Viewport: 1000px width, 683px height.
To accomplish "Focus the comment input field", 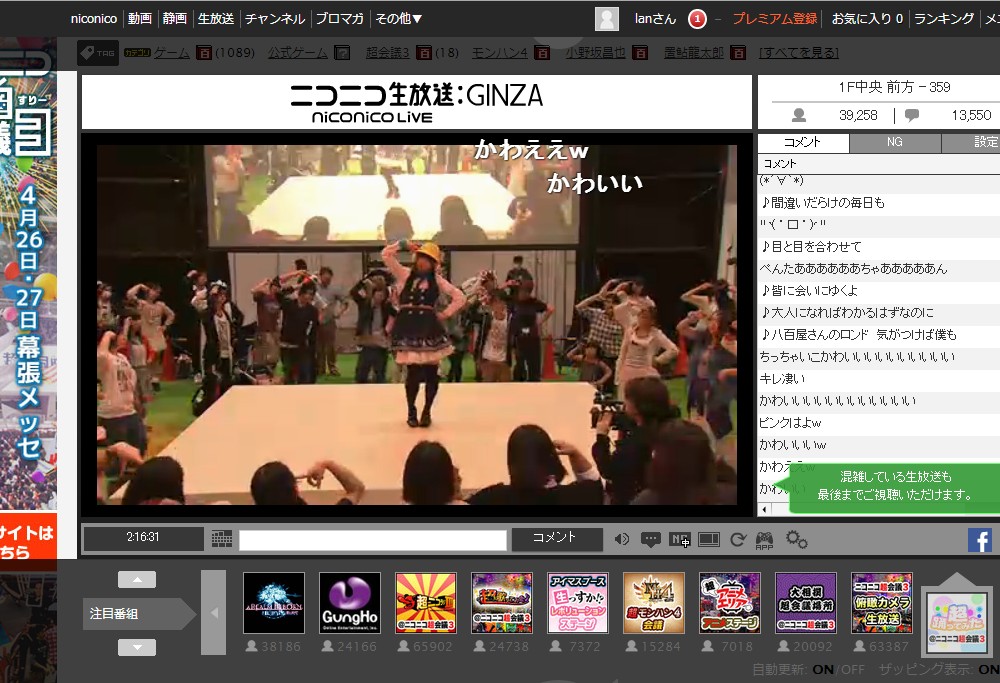I will (373, 540).
